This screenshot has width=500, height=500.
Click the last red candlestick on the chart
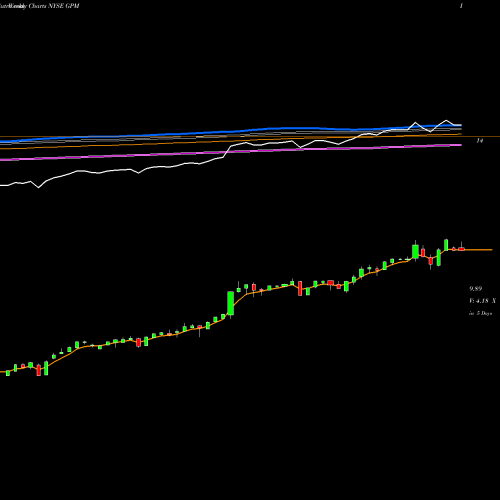point(461,249)
